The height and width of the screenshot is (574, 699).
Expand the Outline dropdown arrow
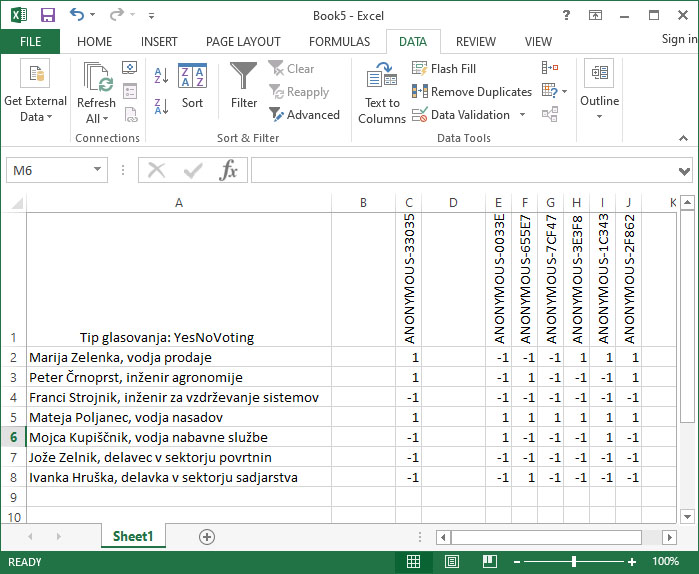(x=600, y=116)
